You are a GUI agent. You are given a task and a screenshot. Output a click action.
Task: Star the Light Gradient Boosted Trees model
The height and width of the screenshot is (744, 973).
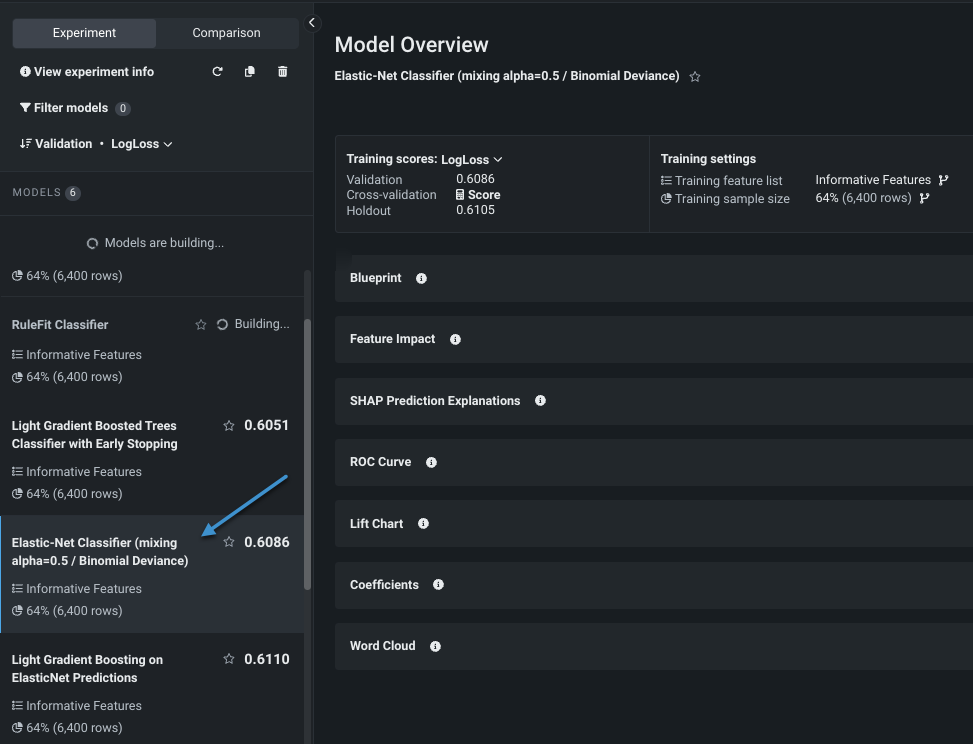tap(229, 426)
